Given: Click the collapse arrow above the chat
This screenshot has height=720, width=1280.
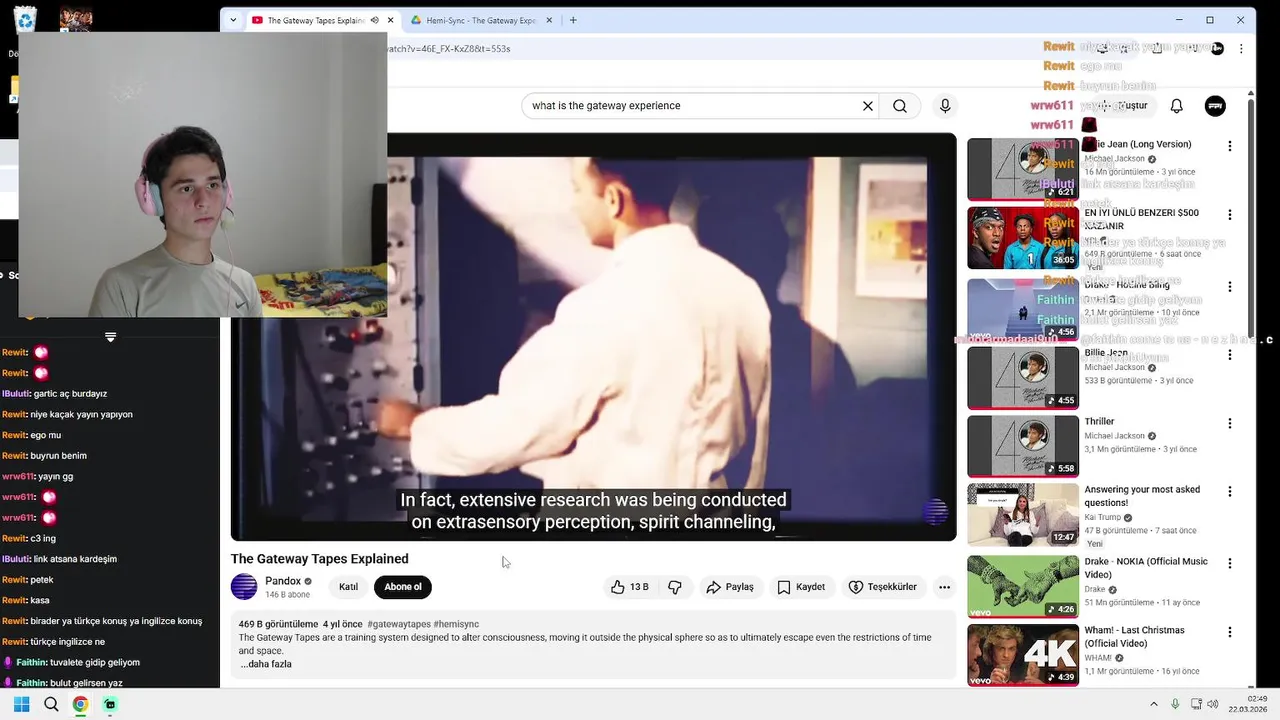Looking at the screenshot, I should point(110,337).
